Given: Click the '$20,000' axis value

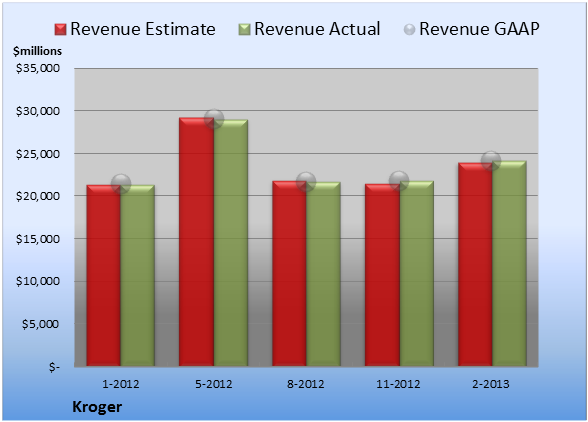Looking at the screenshot, I should coord(38,196).
